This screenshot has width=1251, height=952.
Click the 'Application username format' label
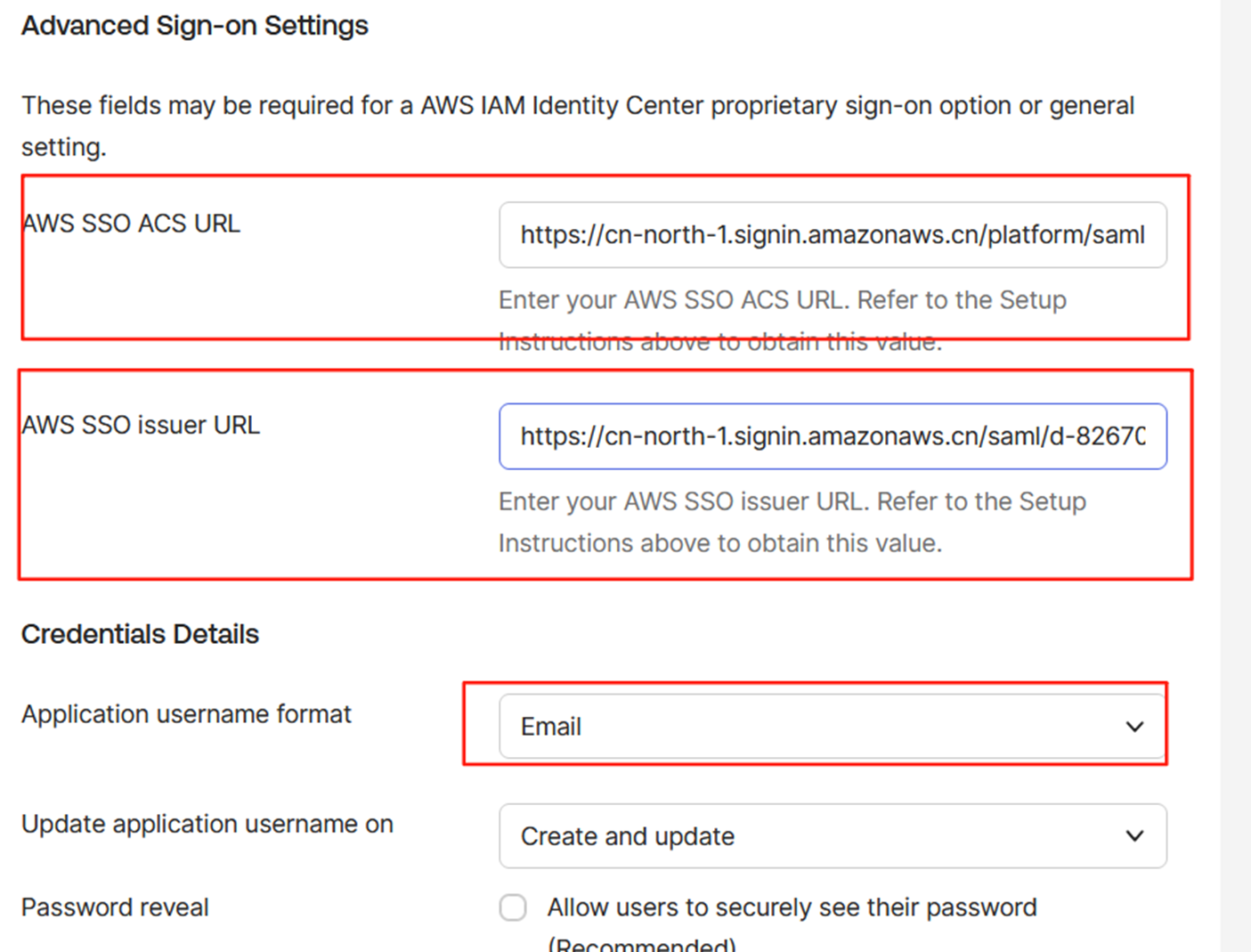coord(186,714)
